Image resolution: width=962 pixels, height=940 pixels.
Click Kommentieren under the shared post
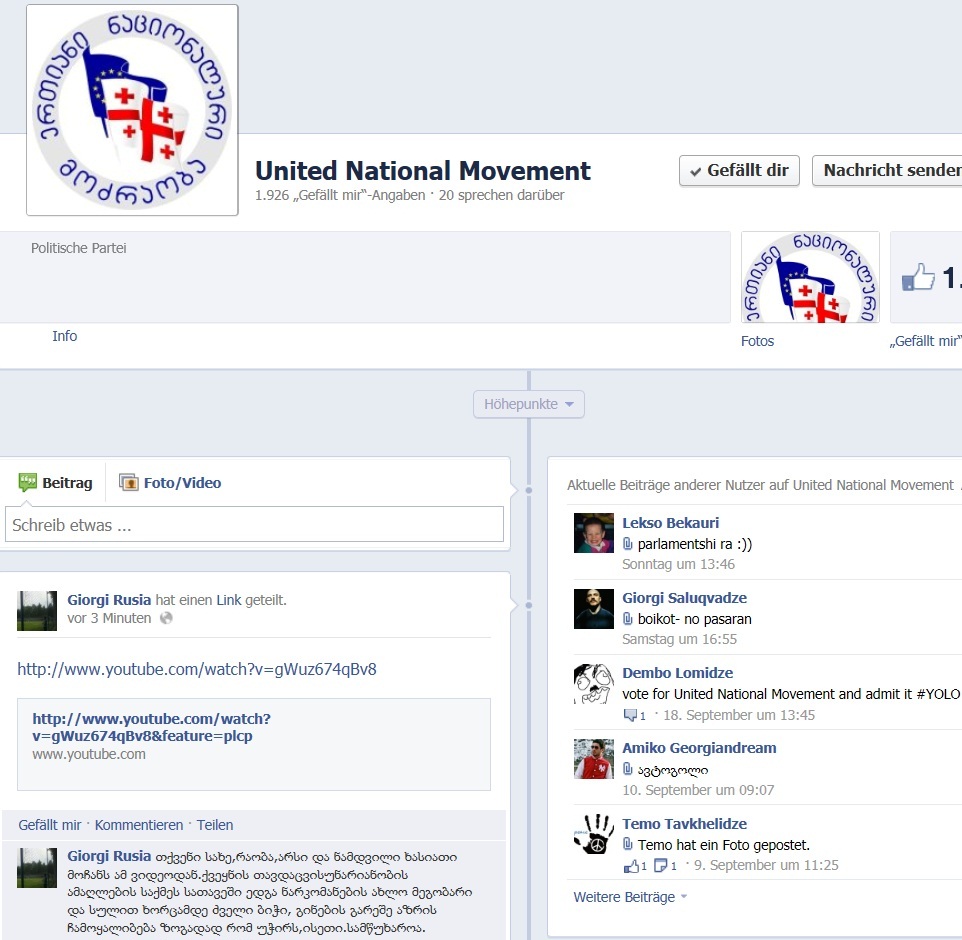(139, 825)
